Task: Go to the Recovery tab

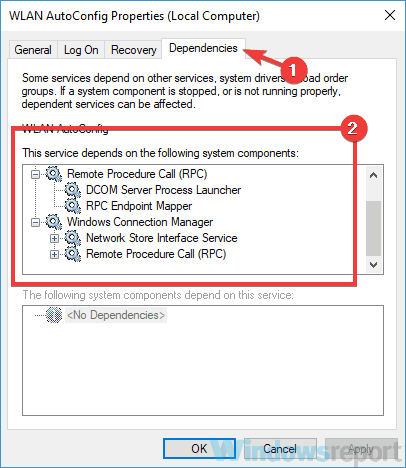Action: (133, 50)
